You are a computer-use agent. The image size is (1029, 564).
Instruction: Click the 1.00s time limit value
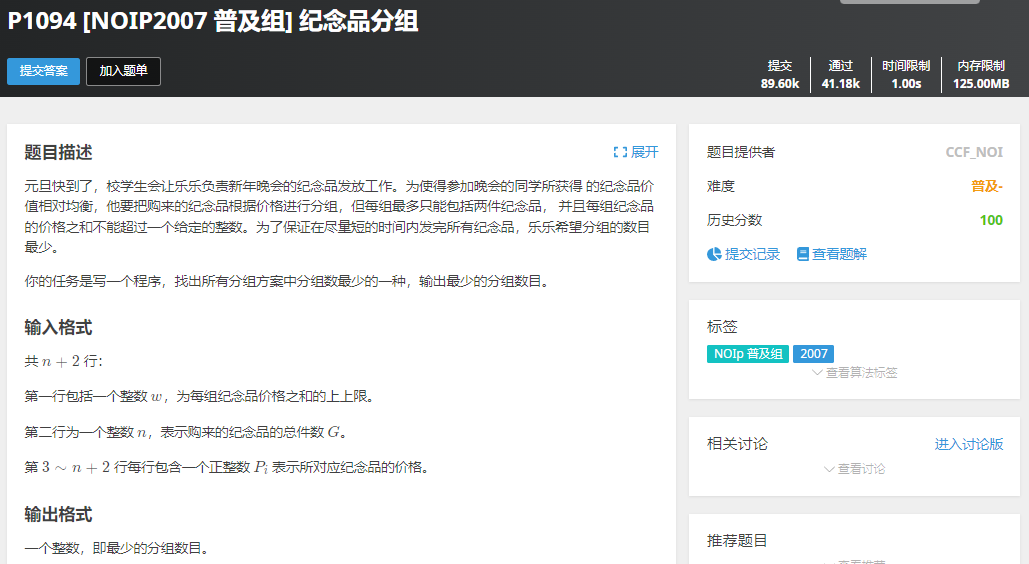[906, 84]
